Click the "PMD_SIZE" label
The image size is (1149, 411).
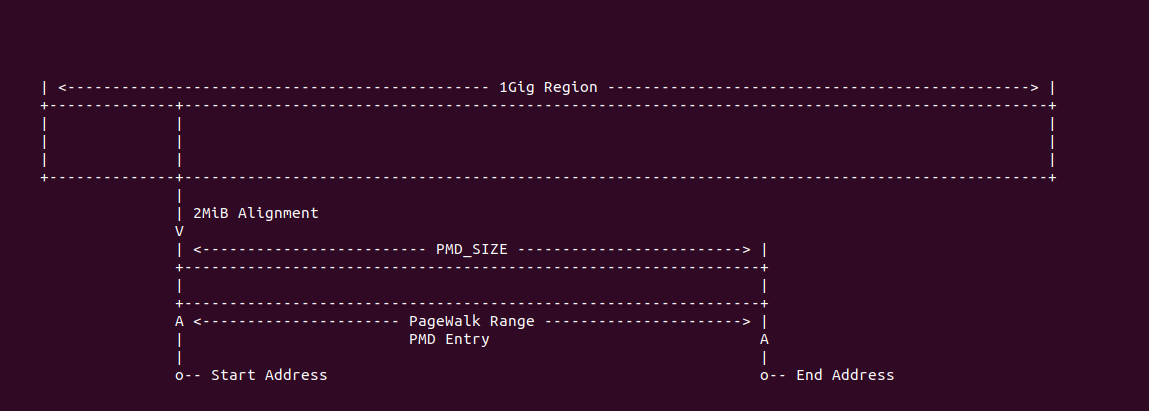pos(471,249)
